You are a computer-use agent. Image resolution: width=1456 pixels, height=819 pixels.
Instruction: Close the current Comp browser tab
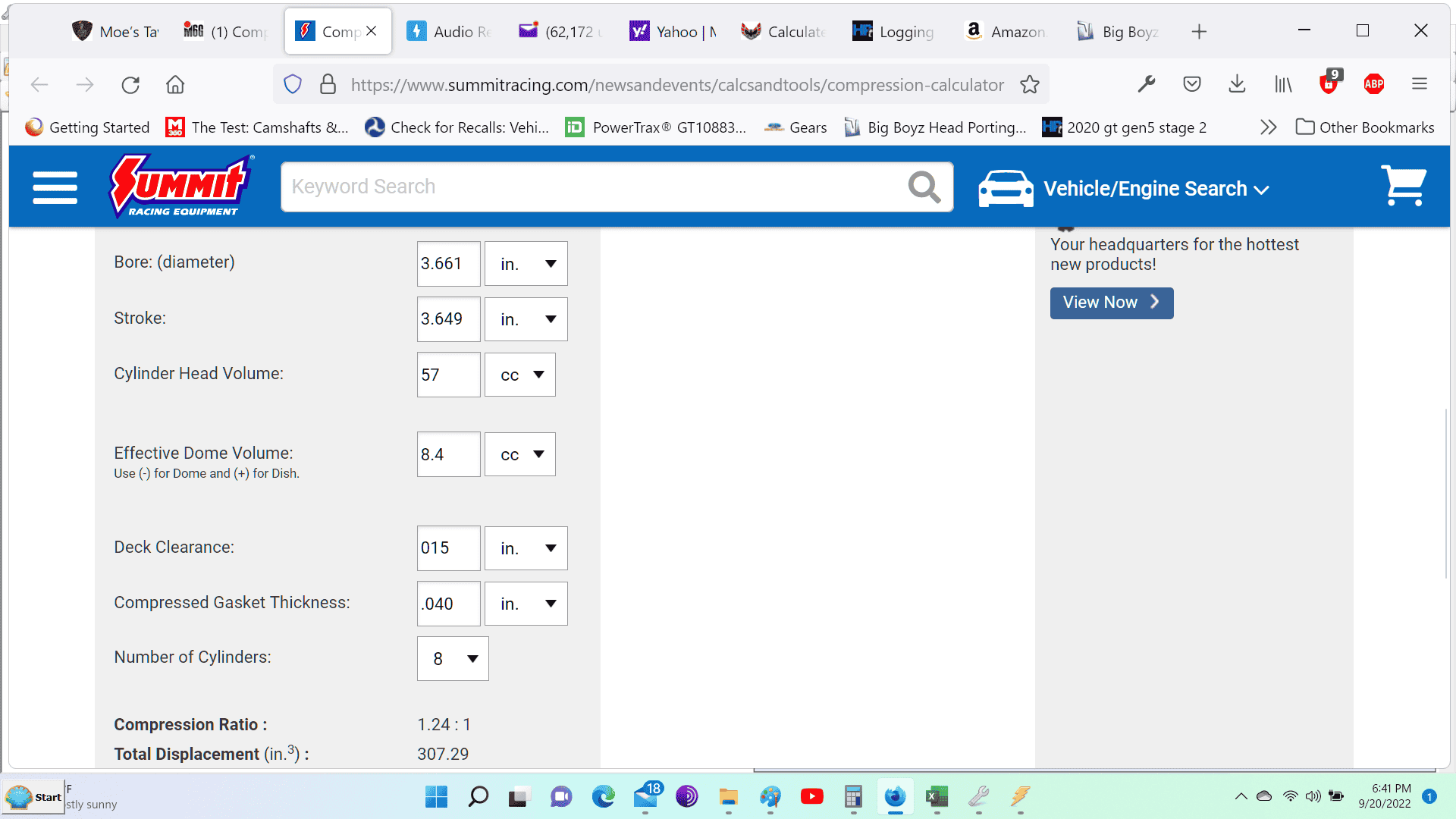[372, 31]
